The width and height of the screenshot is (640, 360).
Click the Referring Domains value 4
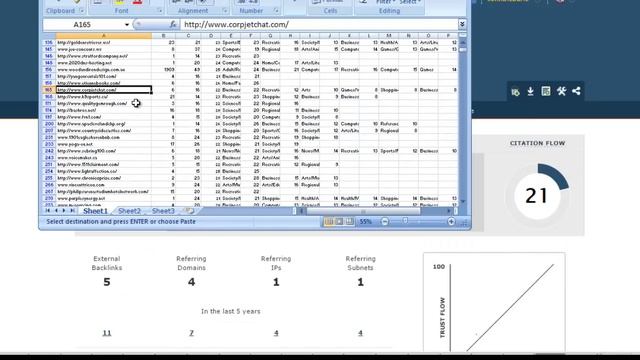point(191,282)
